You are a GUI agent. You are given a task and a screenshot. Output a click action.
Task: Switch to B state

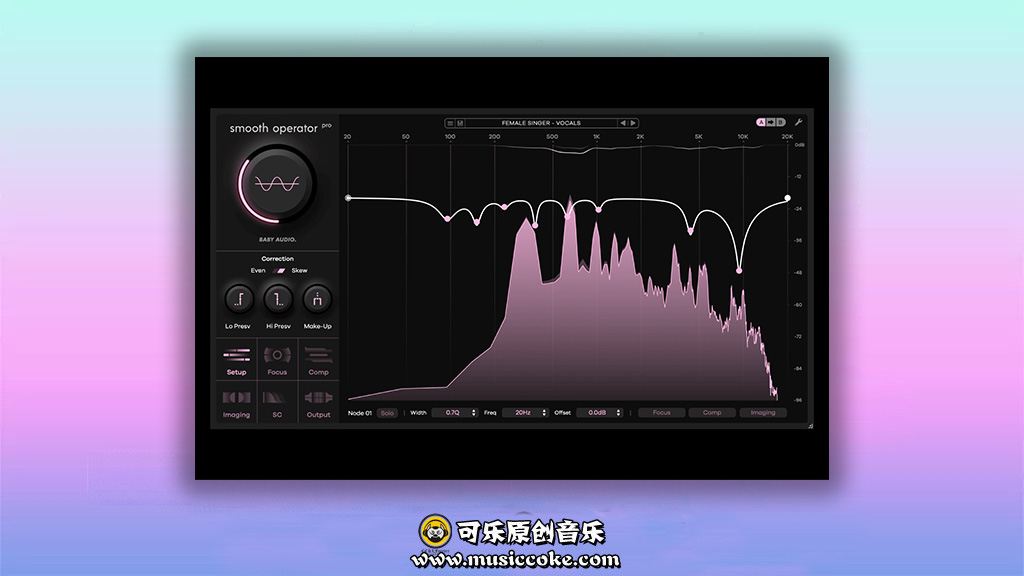780,122
